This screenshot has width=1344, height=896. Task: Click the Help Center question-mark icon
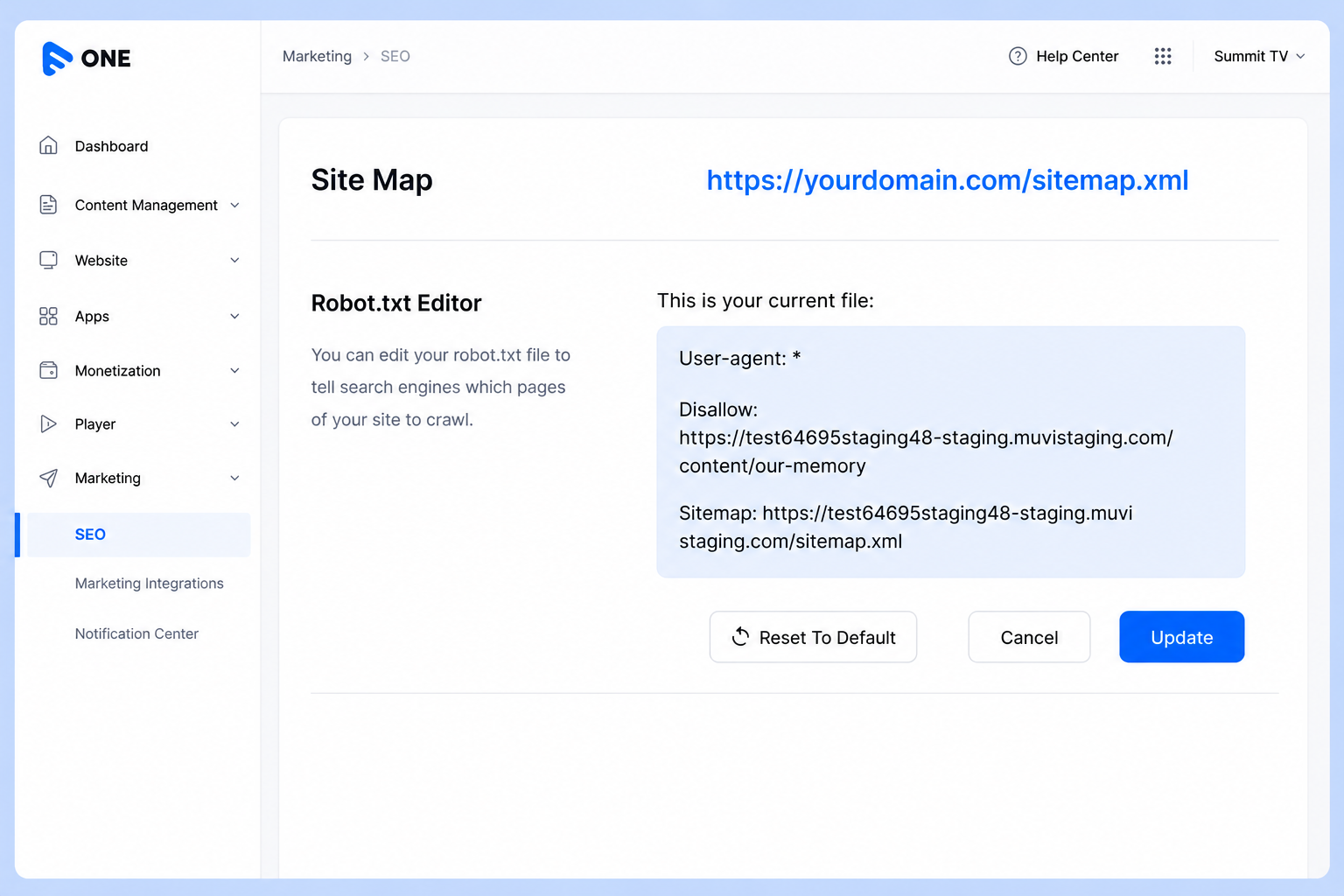click(1018, 56)
